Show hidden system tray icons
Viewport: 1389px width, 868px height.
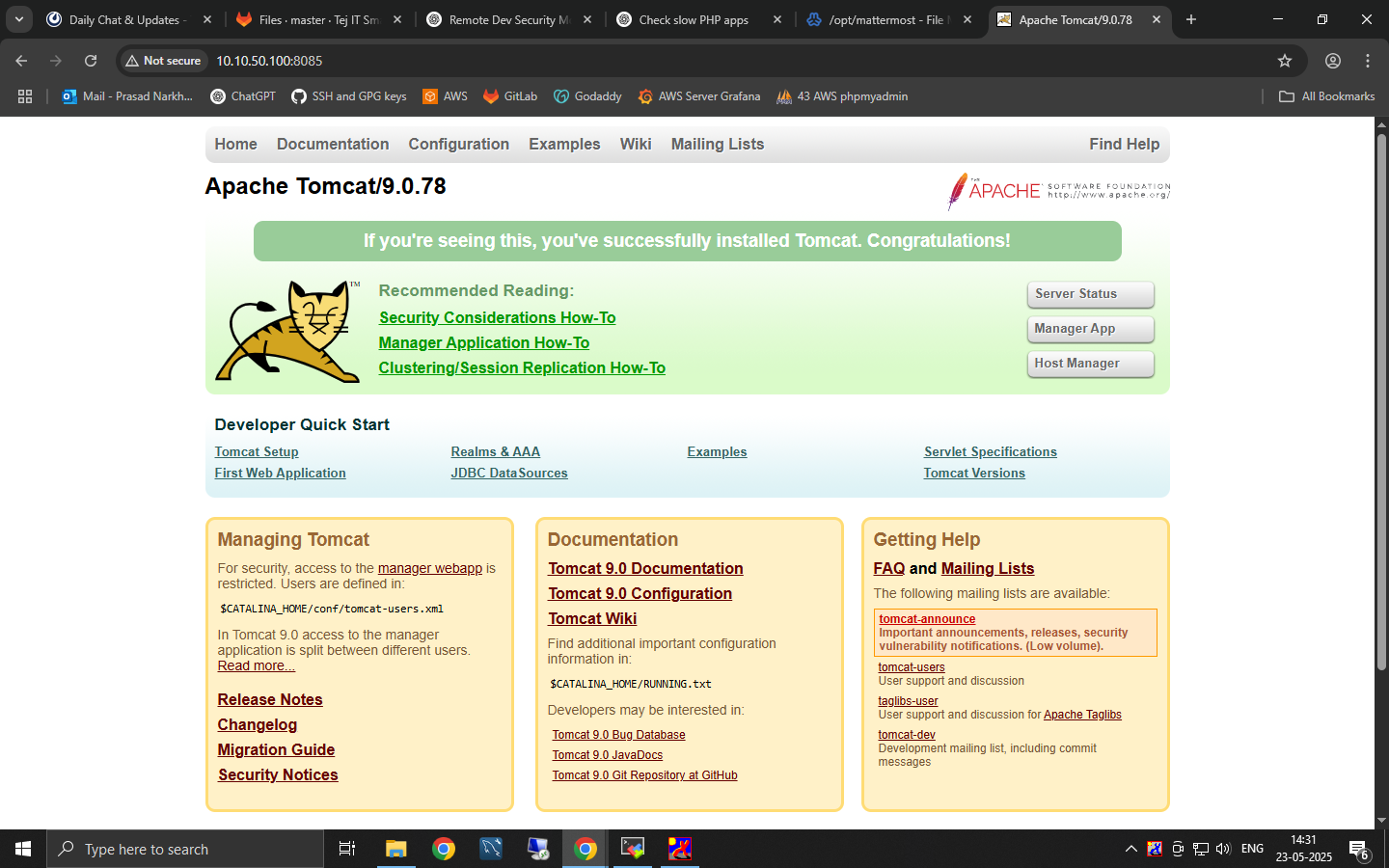point(1130,849)
